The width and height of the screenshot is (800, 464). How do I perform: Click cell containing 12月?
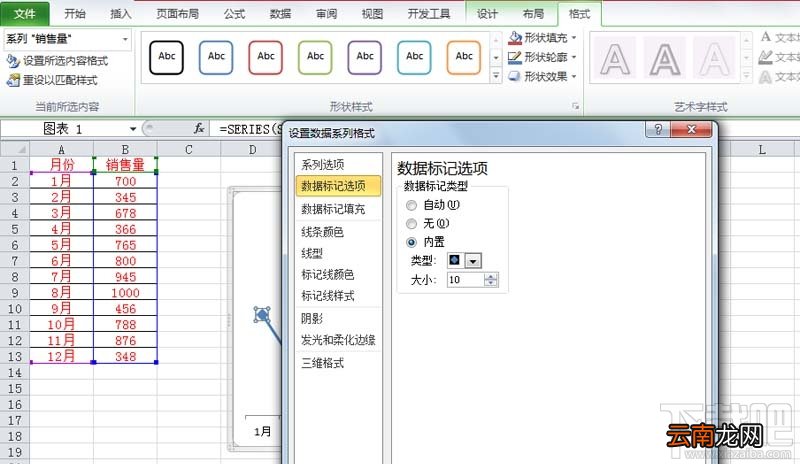(62, 356)
